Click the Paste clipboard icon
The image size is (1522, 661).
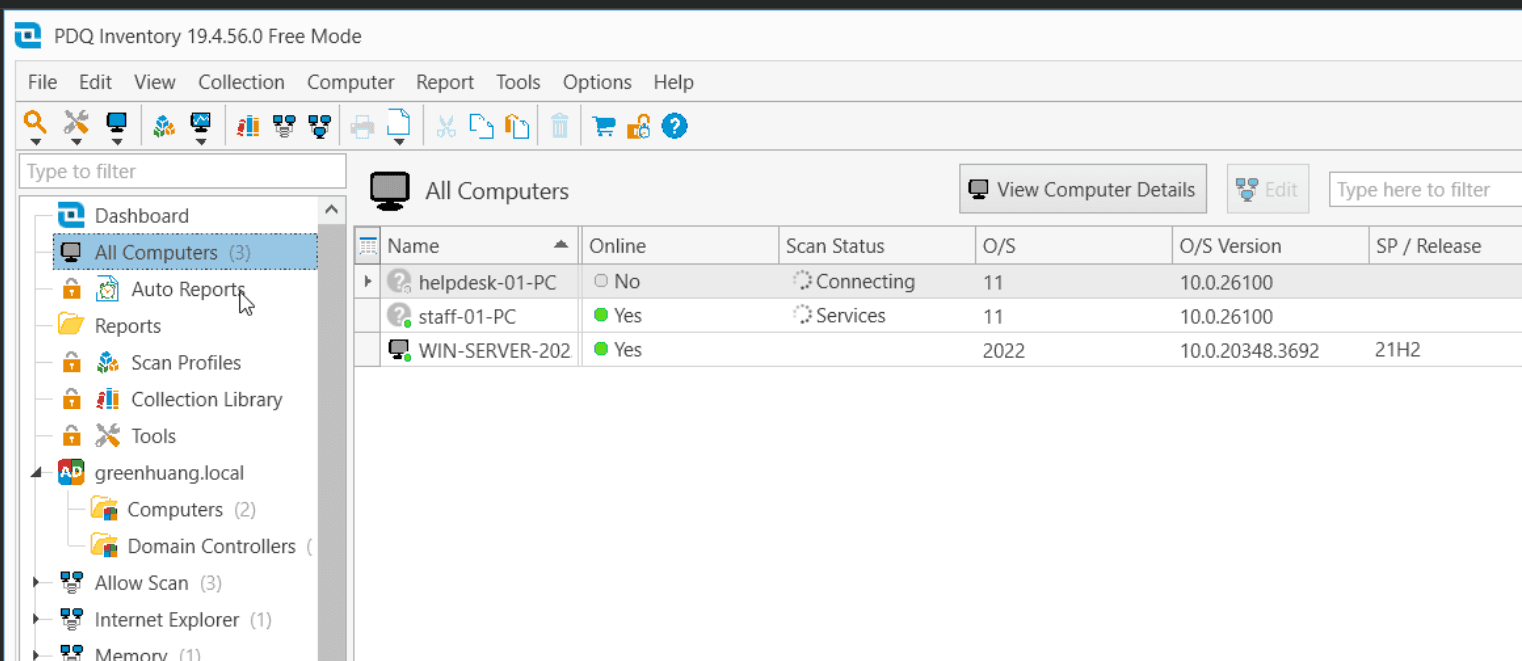point(517,126)
